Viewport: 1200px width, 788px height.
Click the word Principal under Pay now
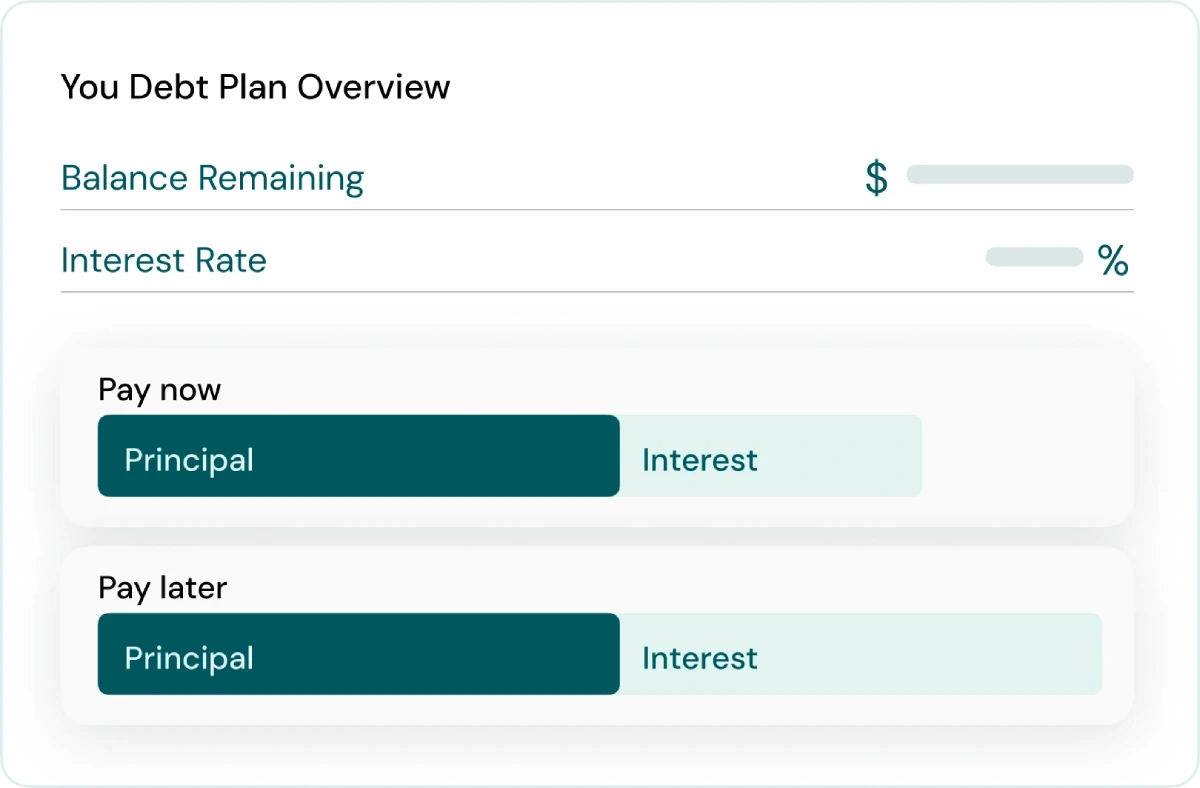(x=189, y=460)
